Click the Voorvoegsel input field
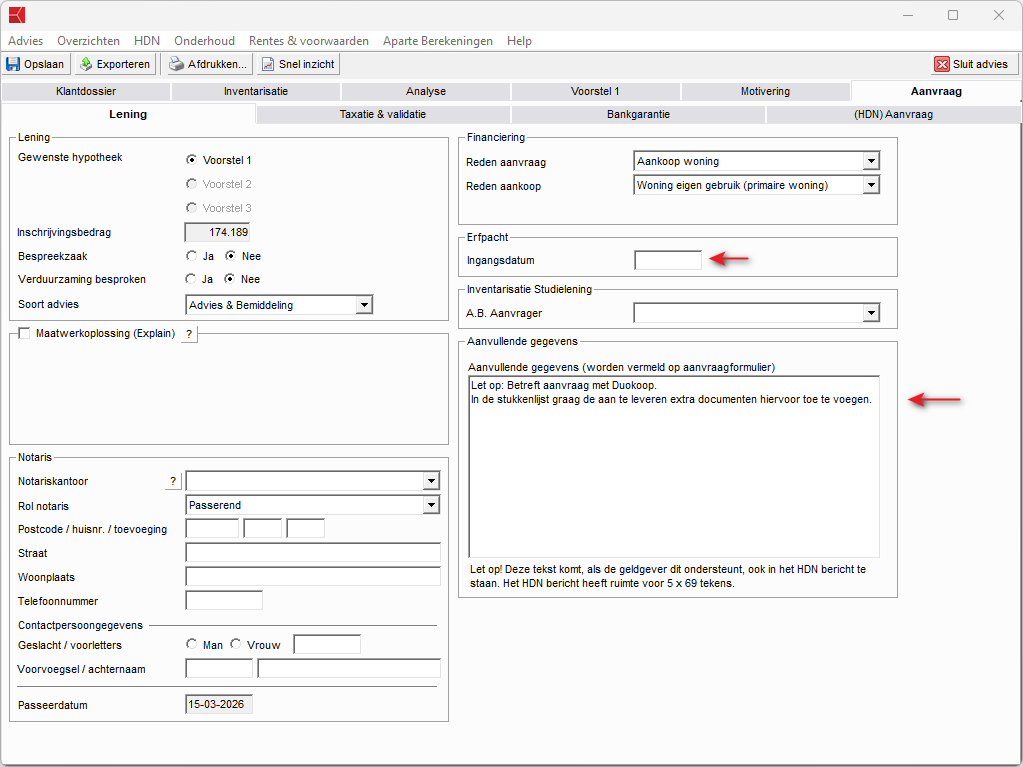The height and width of the screenshot is (767, 1023). pos(219,669)
